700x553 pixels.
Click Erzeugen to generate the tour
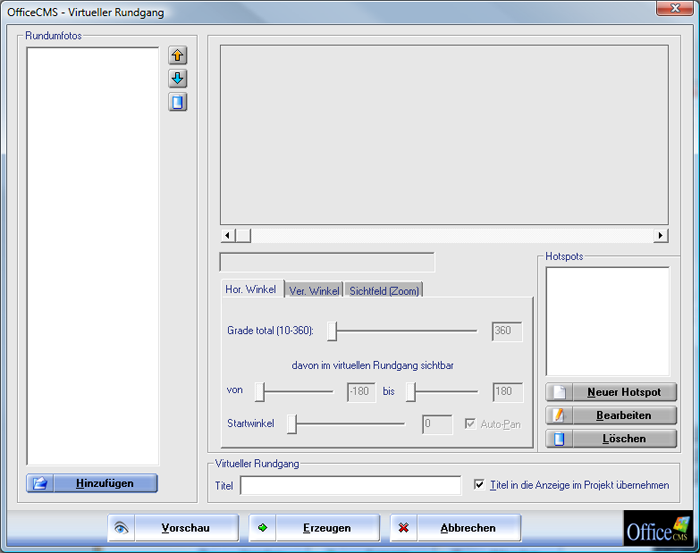coord(314,528)
